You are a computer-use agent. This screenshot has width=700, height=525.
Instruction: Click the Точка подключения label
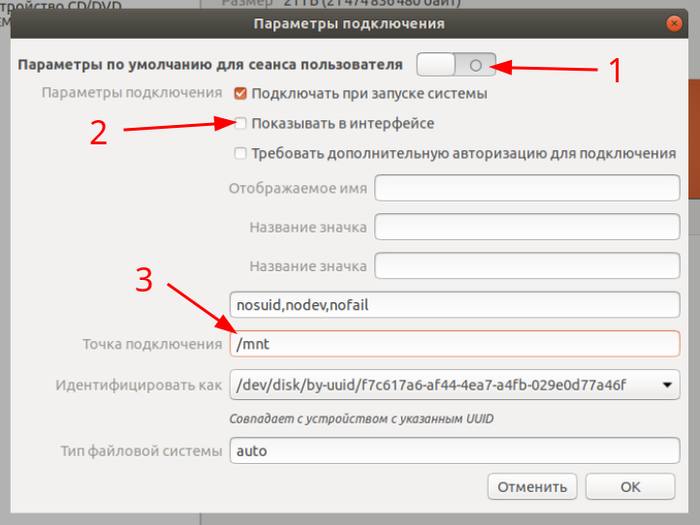click(x=152, y=344)
